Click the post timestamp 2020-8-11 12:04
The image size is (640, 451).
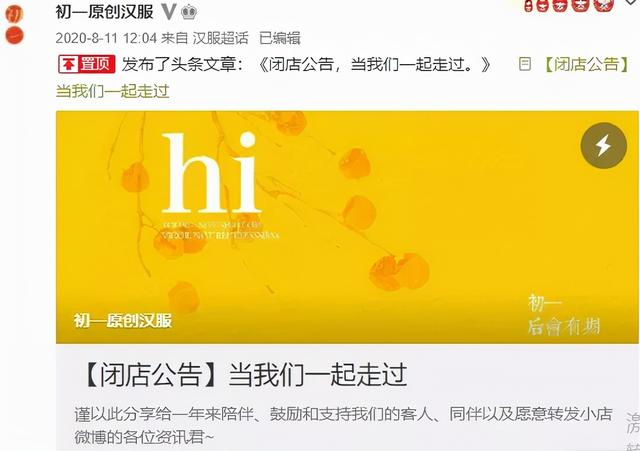click(106, 38)
